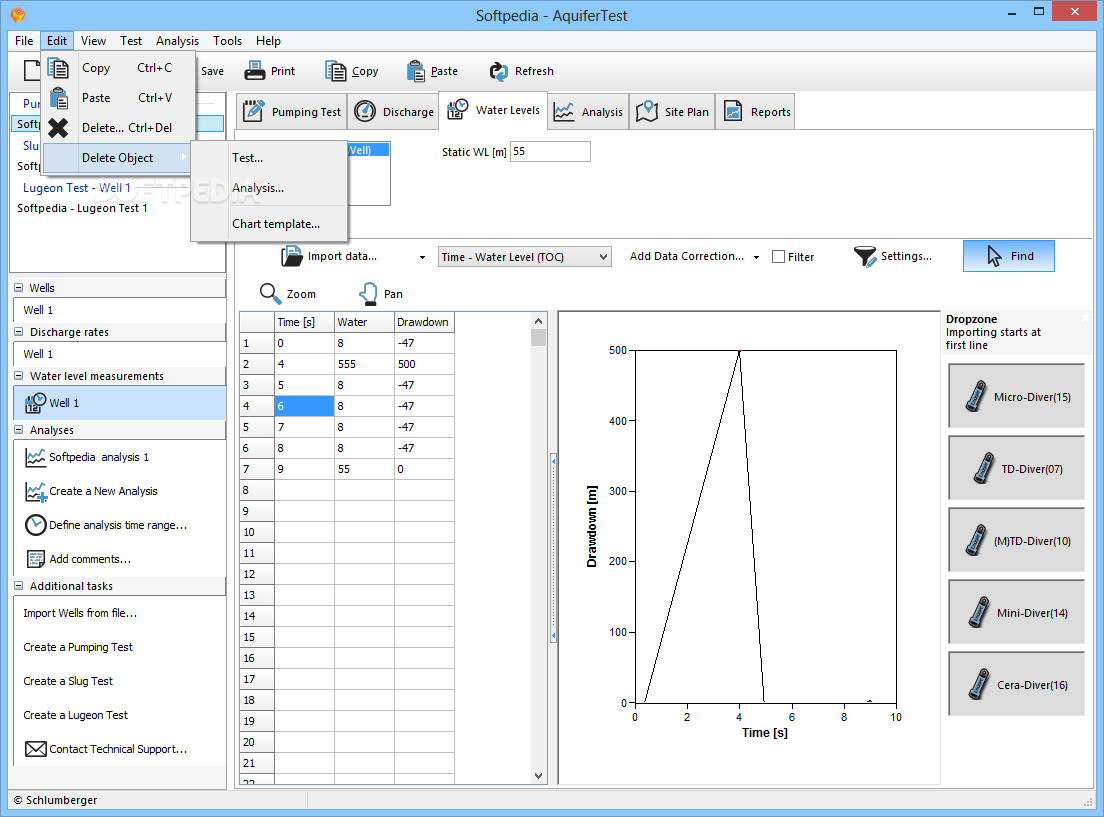Click Create a Slug Test link
The image size is (1104, 817).
[x=68, y=680]
